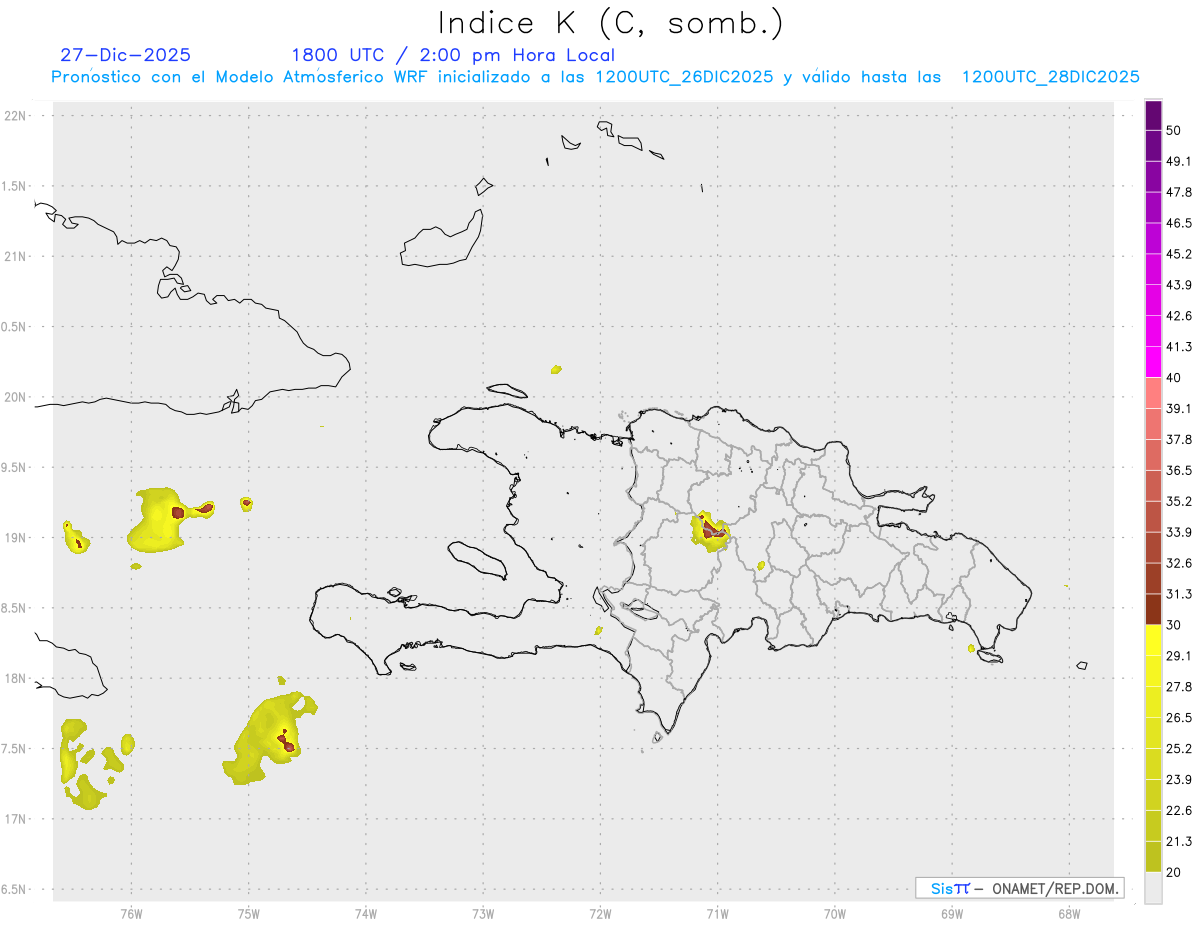1200x927 pixels.
Task: Click the '35.2' colorbar value
Action: [1179, 501]
